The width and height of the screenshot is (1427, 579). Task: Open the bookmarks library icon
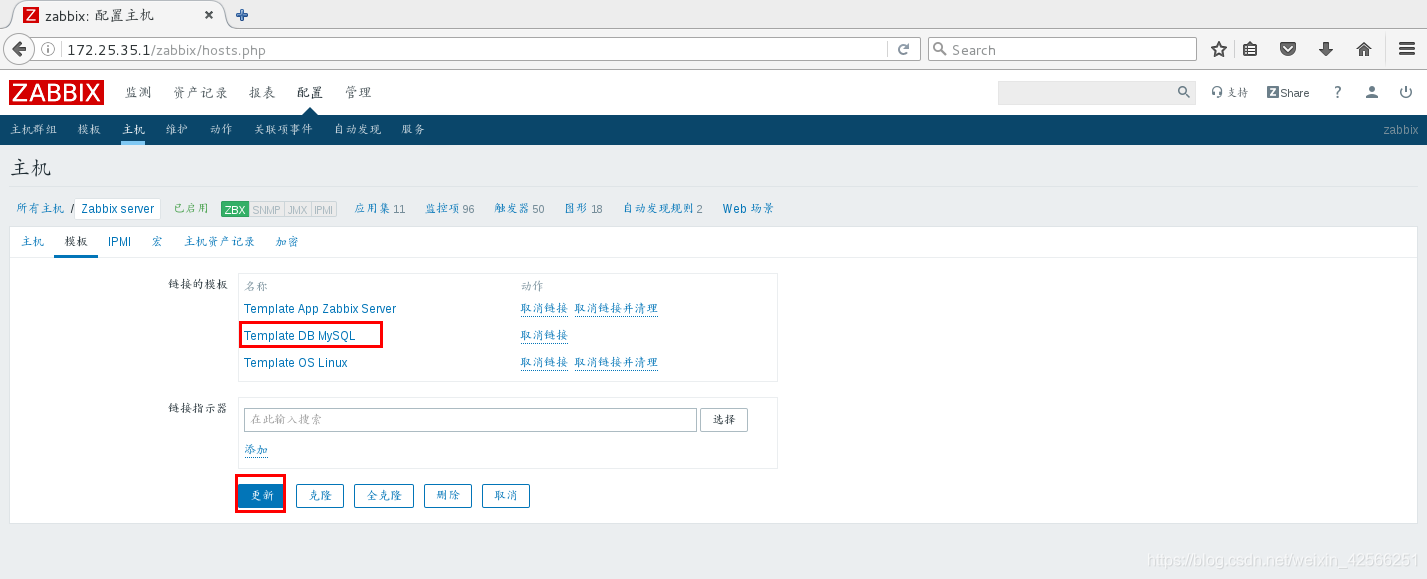click(x=1251, y=49)
